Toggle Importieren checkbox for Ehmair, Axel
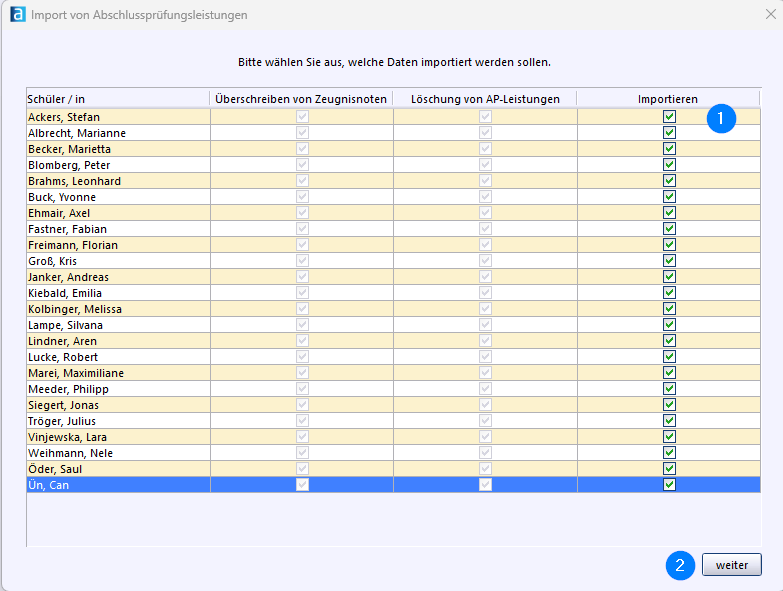The image size is (783, 591). 669,213
